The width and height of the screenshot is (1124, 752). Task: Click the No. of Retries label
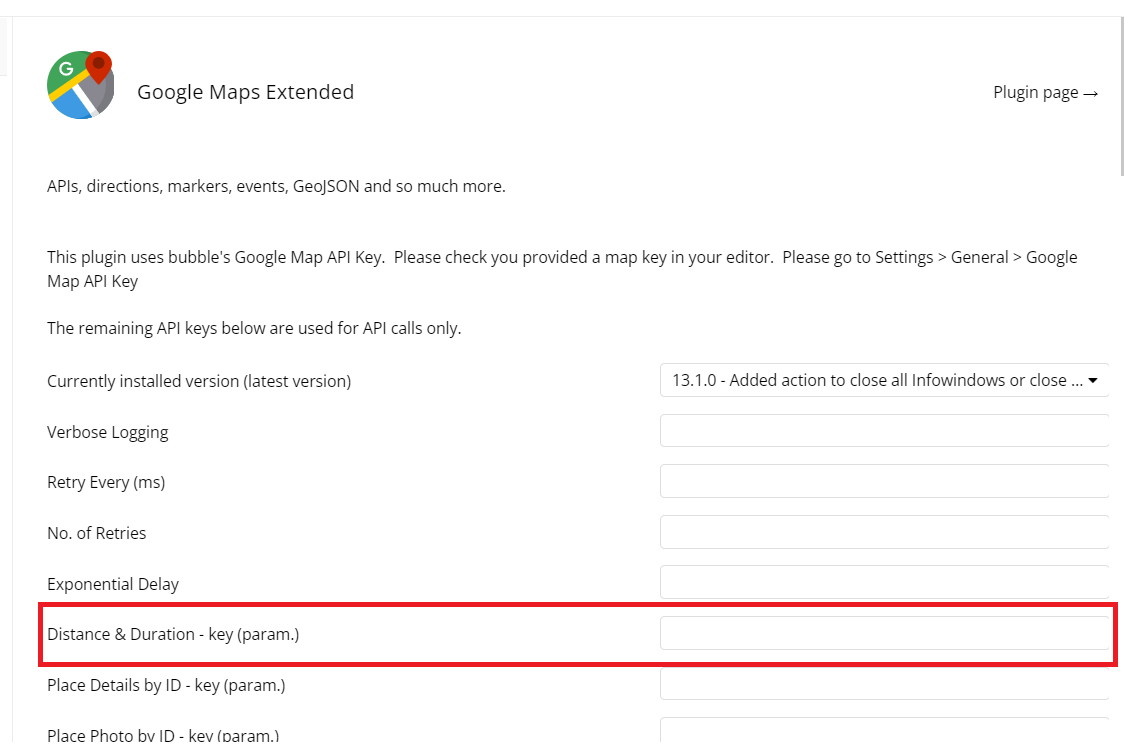point(97,533)
